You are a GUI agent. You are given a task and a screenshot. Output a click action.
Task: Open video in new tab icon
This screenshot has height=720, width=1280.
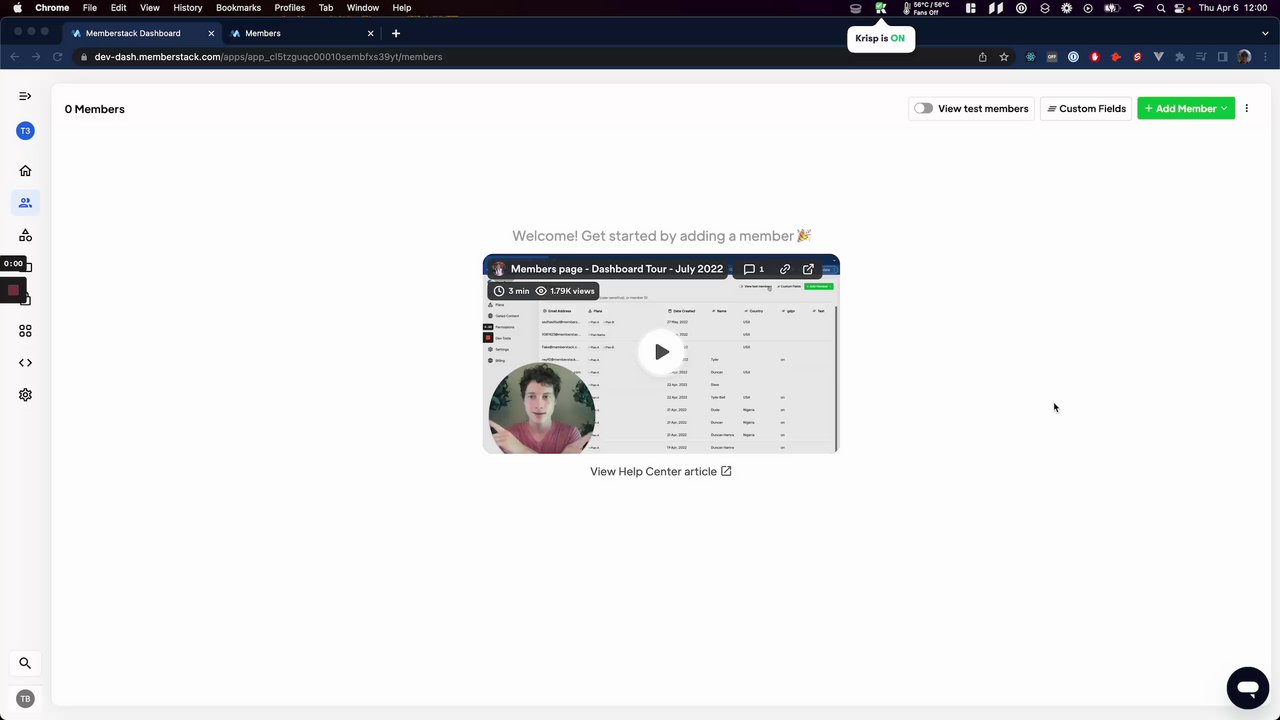pos(808,269)
